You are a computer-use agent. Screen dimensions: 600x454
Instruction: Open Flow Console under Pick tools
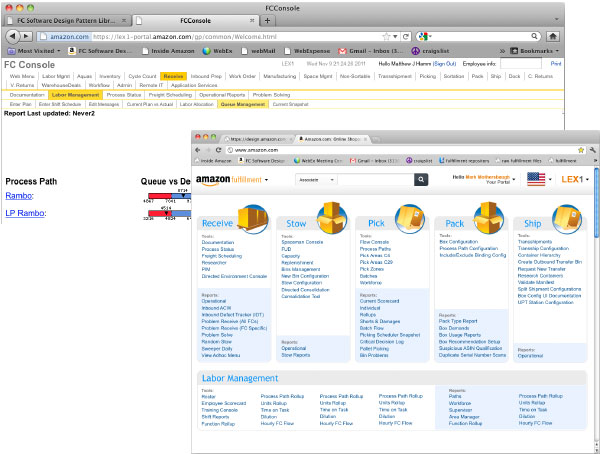click(374, 242)
